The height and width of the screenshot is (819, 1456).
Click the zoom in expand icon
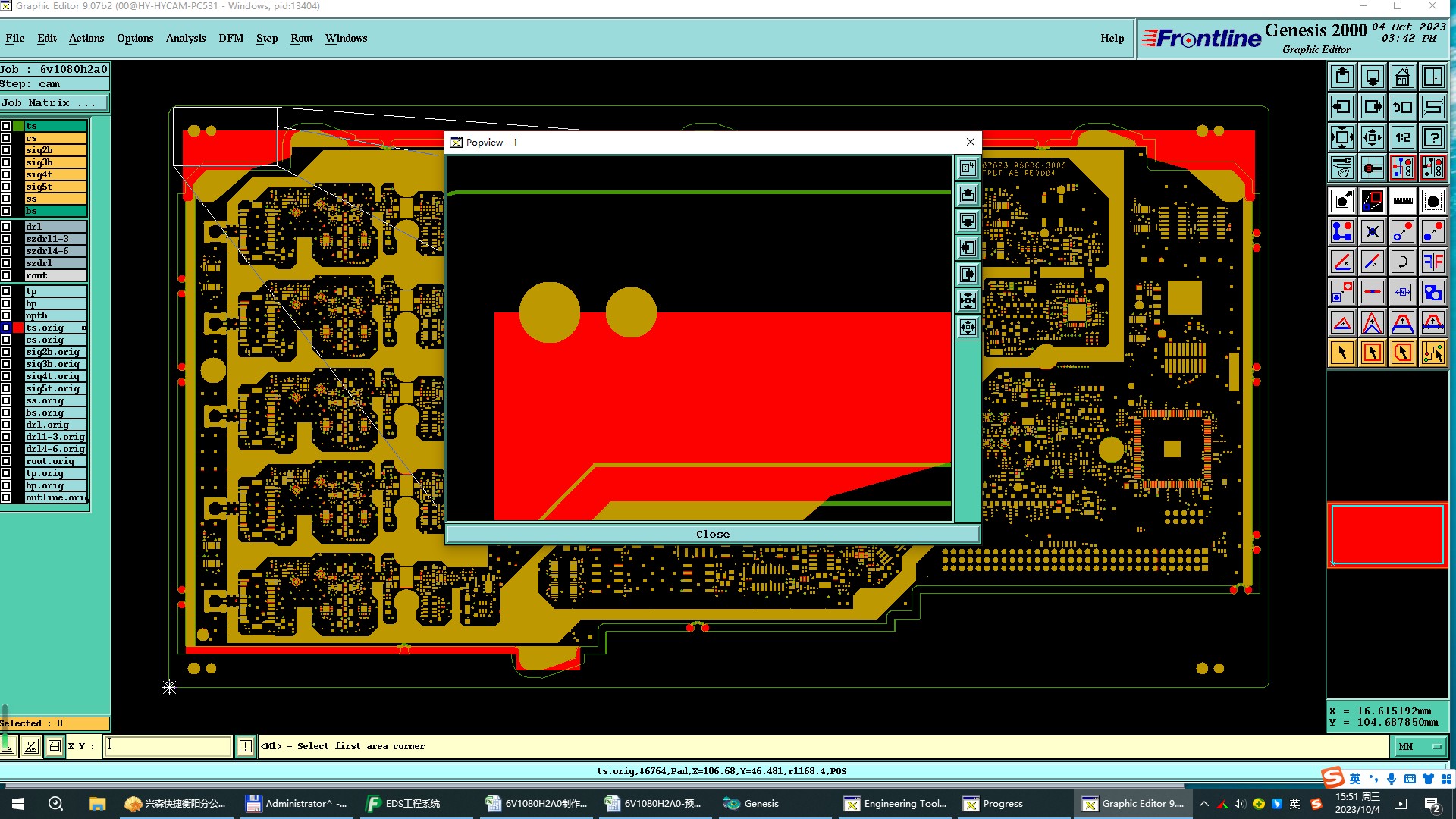point(1342,137)
